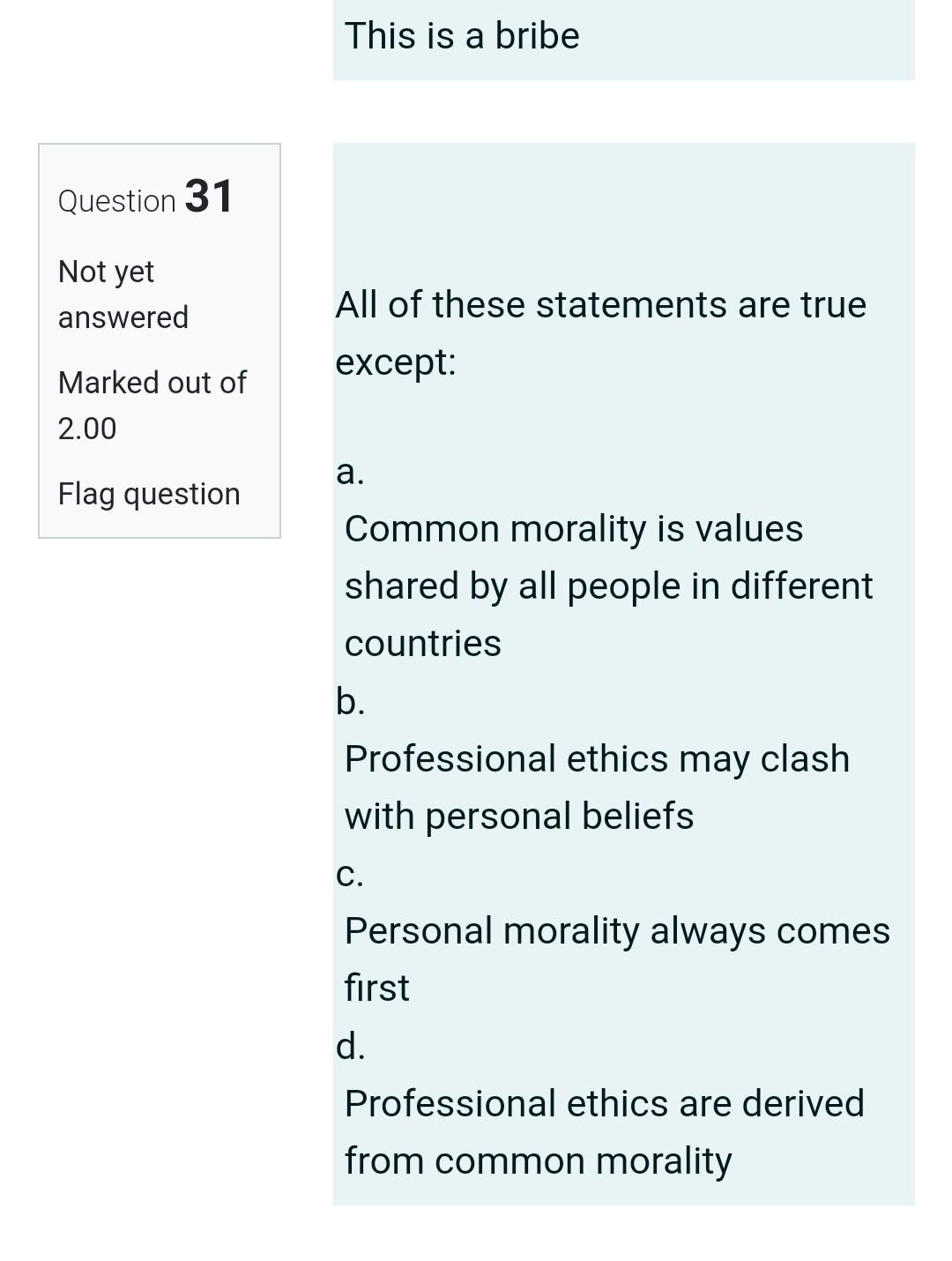Select the letter label d.

pos(351,1047)
